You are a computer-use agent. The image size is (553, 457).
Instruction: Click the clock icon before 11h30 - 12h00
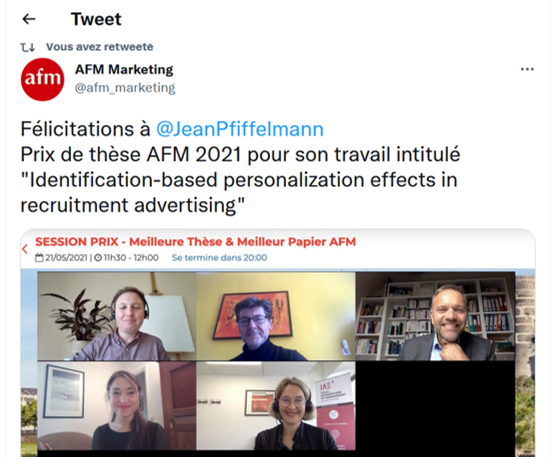(98, 258)
